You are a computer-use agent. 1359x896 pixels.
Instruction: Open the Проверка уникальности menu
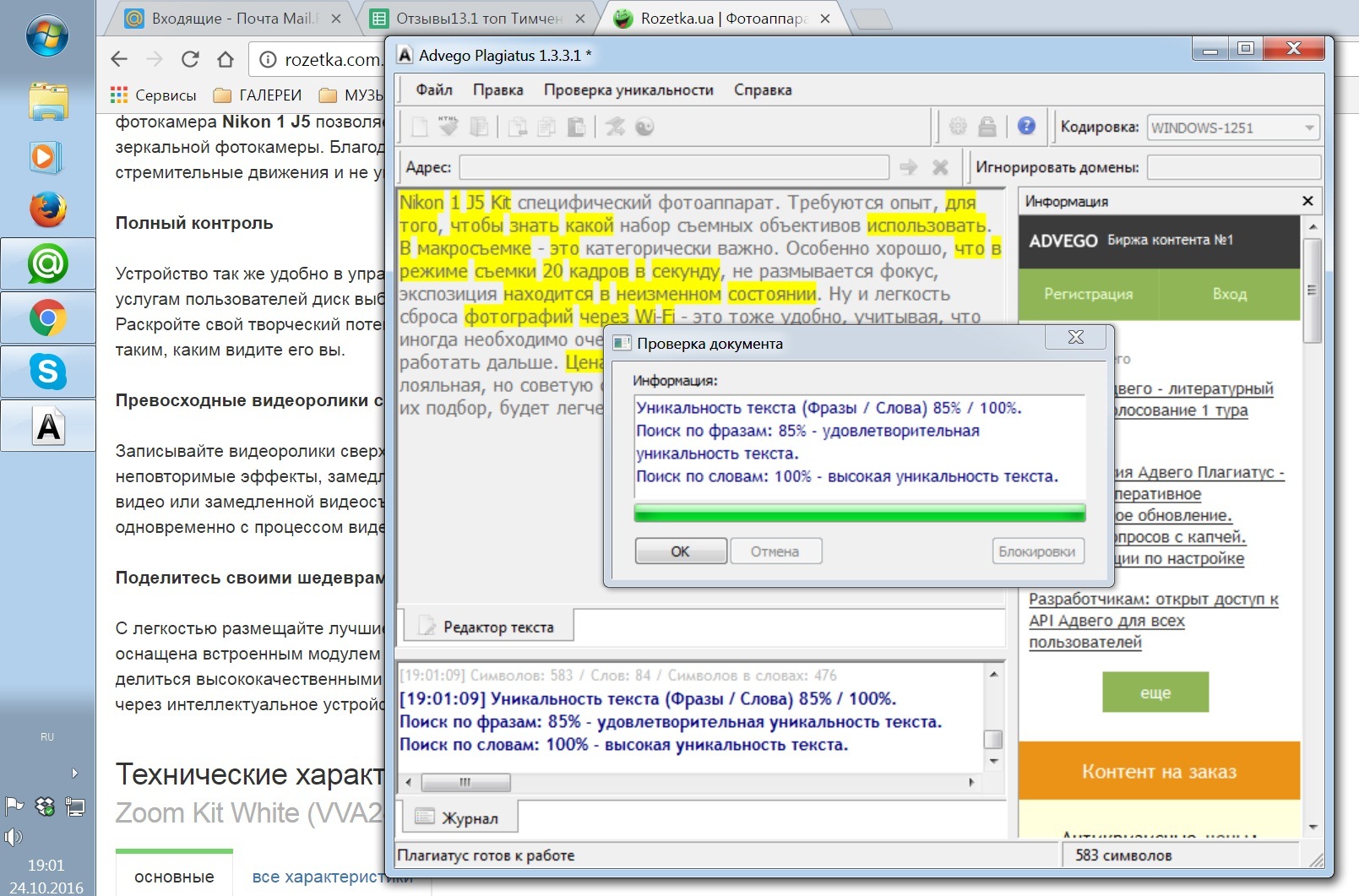point(628,90)
